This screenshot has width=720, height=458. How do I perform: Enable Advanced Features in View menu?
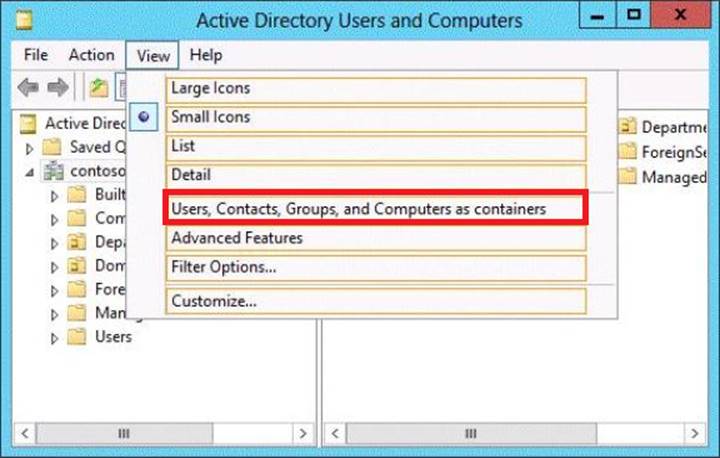[x=236, y=238]
